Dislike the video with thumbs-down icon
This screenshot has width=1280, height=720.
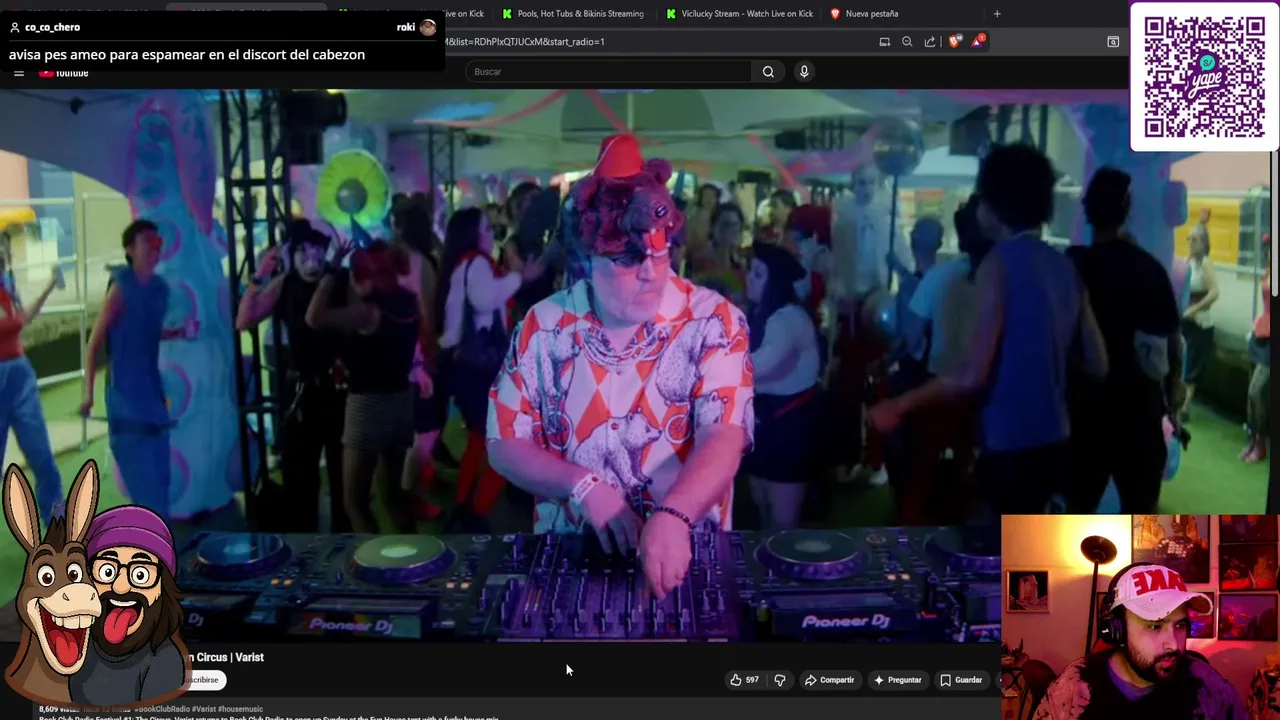pos(780,680)
